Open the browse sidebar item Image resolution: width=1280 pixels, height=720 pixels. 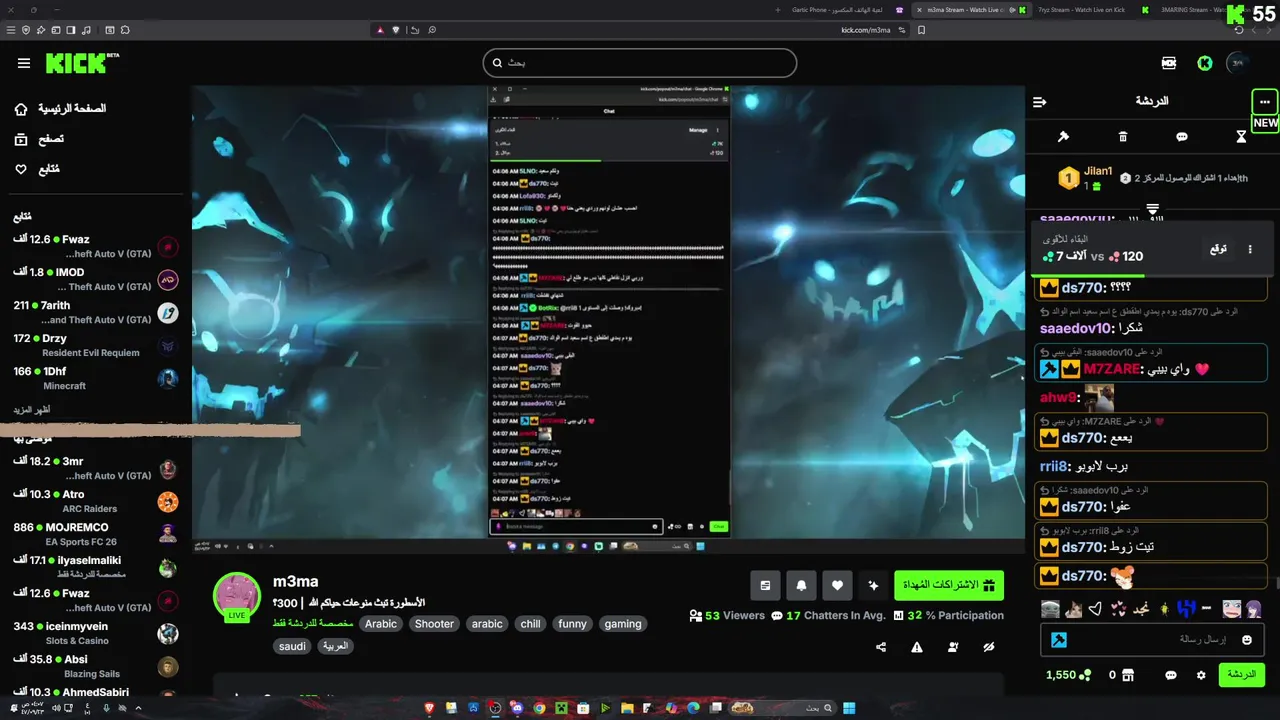(40, 139)
